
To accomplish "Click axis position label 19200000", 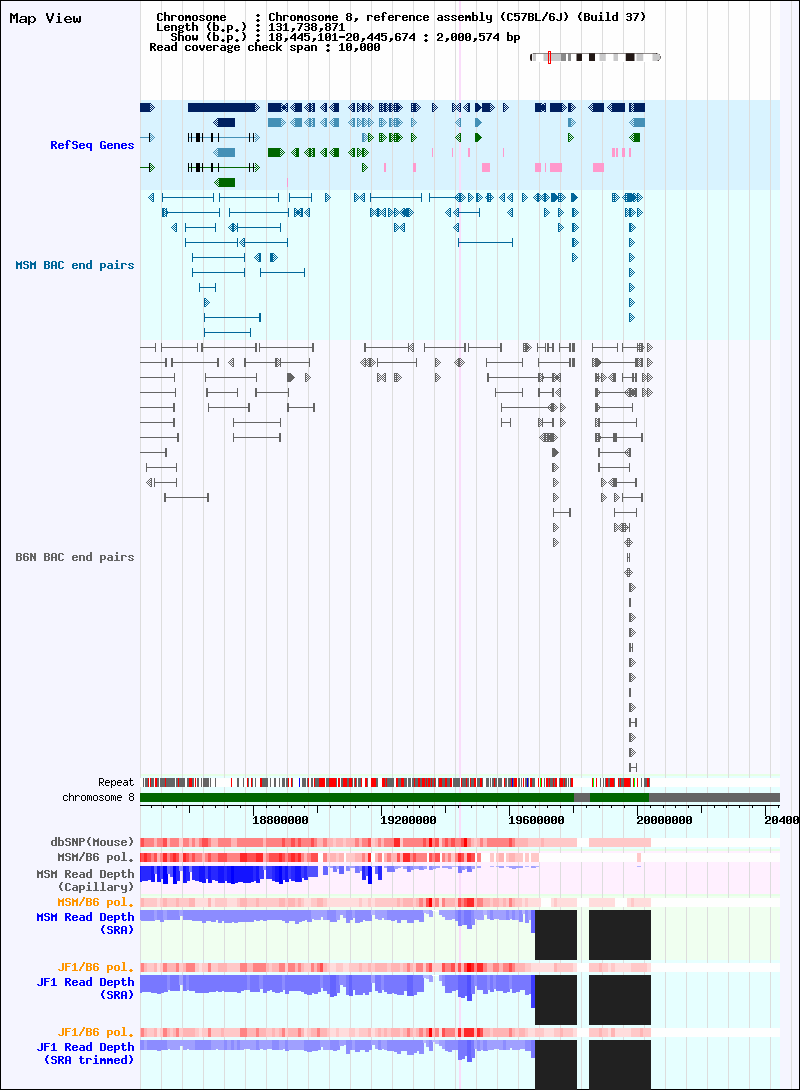I will [408, 820].
